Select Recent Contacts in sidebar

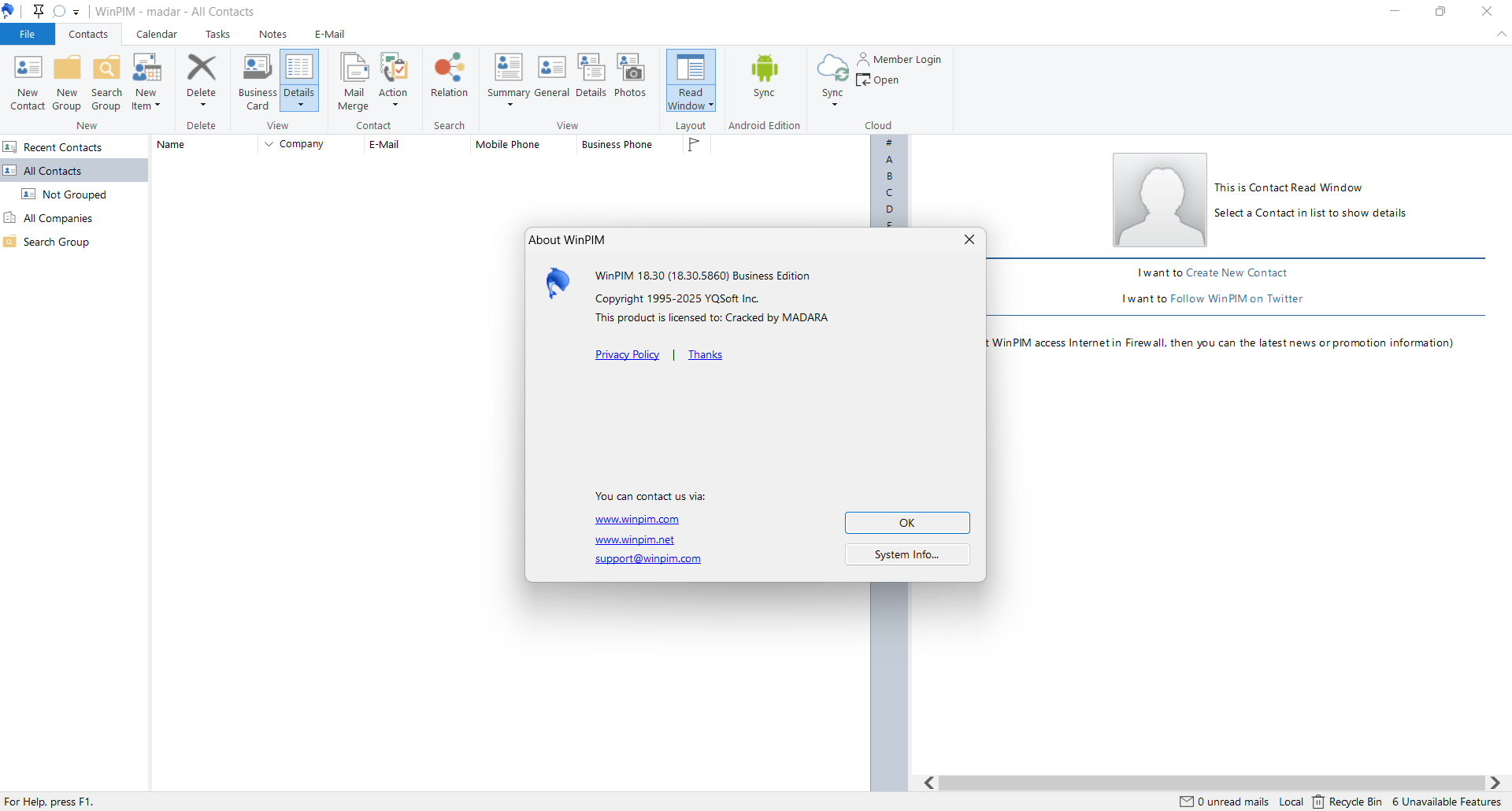click(74, 147)
